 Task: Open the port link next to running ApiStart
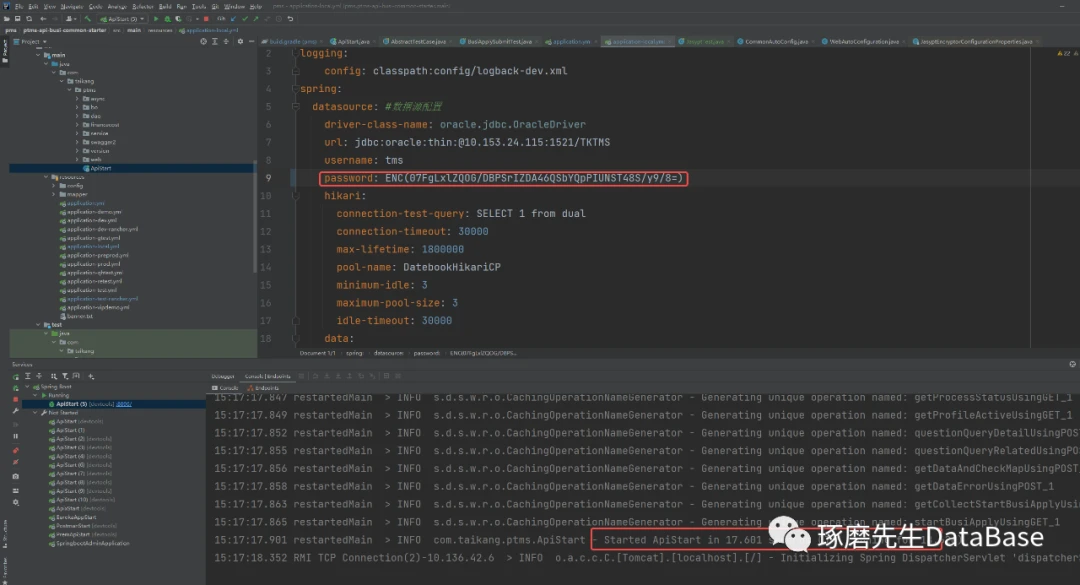tap(124, 404)
